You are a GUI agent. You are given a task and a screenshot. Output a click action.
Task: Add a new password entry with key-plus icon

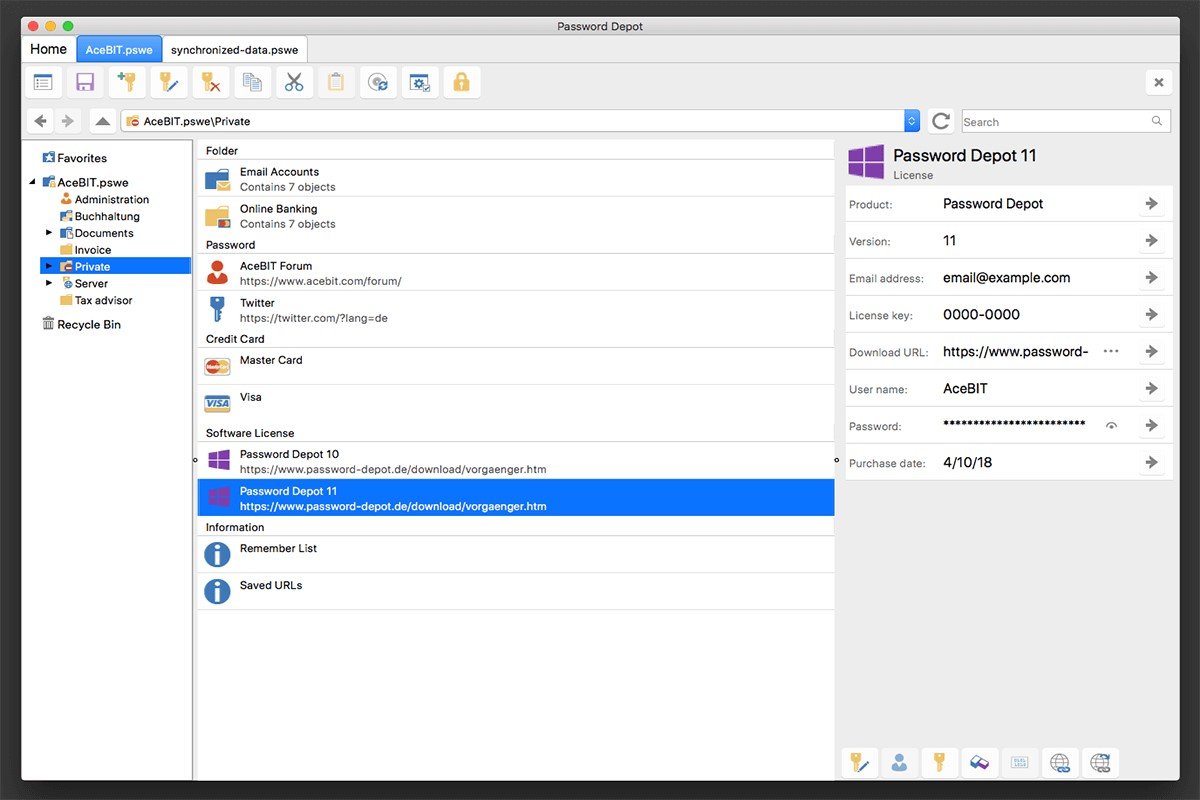click(127, 83)
